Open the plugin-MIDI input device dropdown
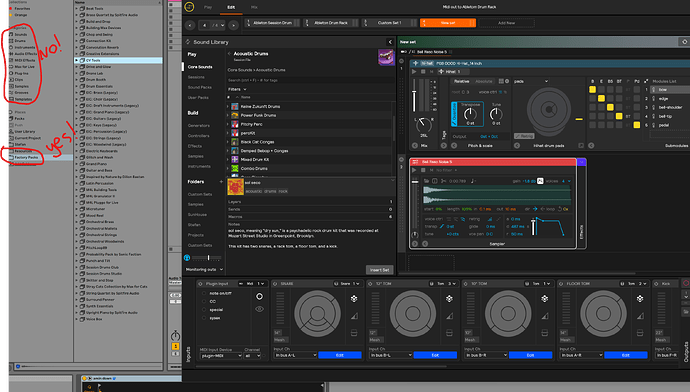The width and height of the screenshot is (690, 392). tap(220, 355)
